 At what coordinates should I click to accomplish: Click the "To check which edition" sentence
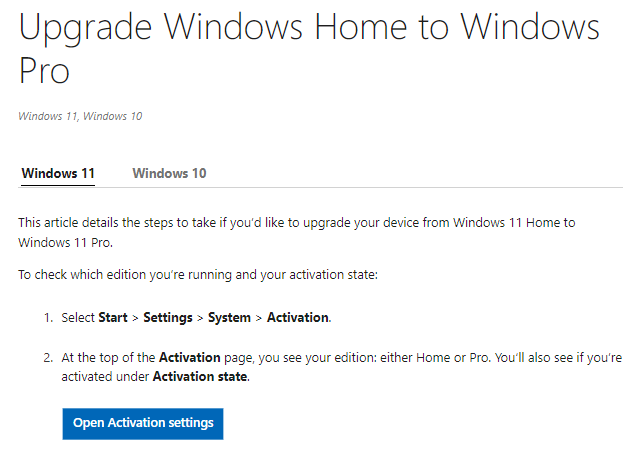click(x=198, y=275)
